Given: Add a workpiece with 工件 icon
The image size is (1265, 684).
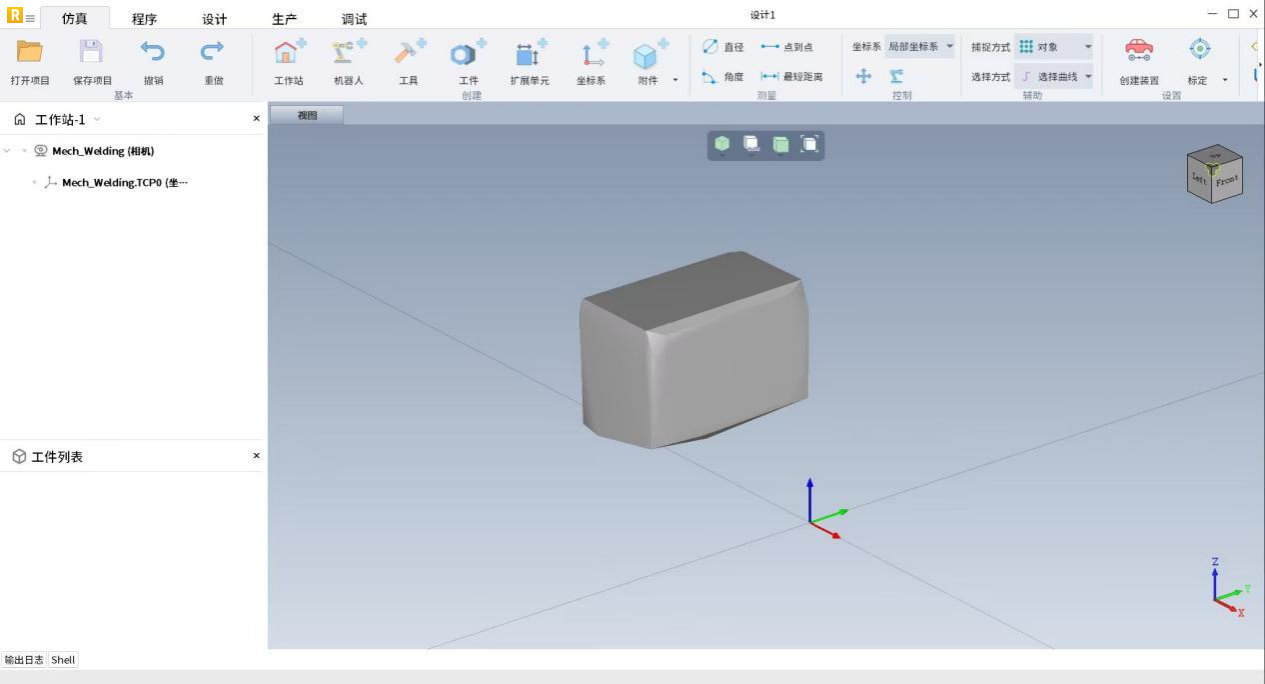Looking at the screenshot, I should click(468, 53).
